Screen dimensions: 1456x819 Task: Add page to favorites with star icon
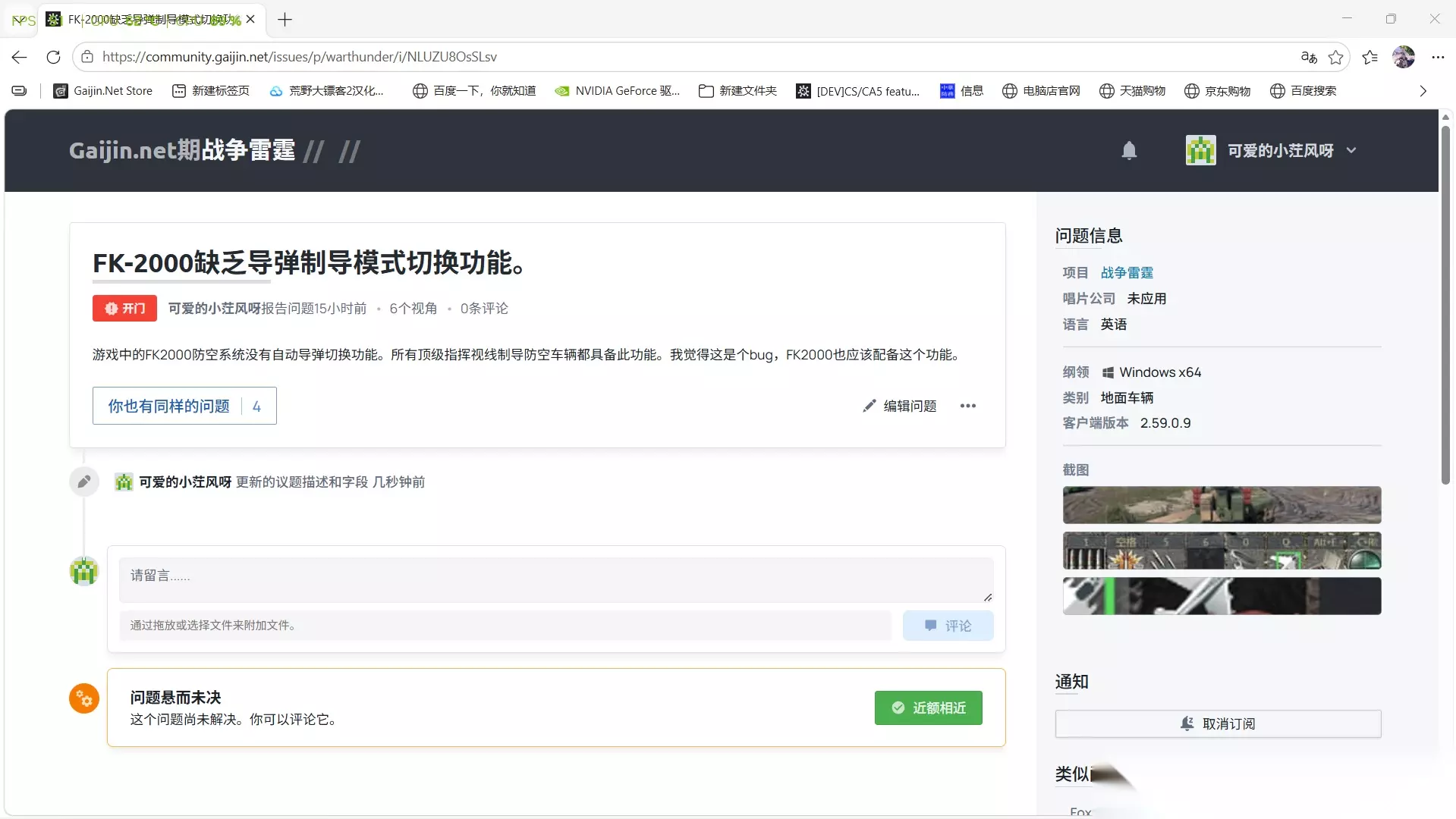pyautogui.click(x=1336, y=57)
